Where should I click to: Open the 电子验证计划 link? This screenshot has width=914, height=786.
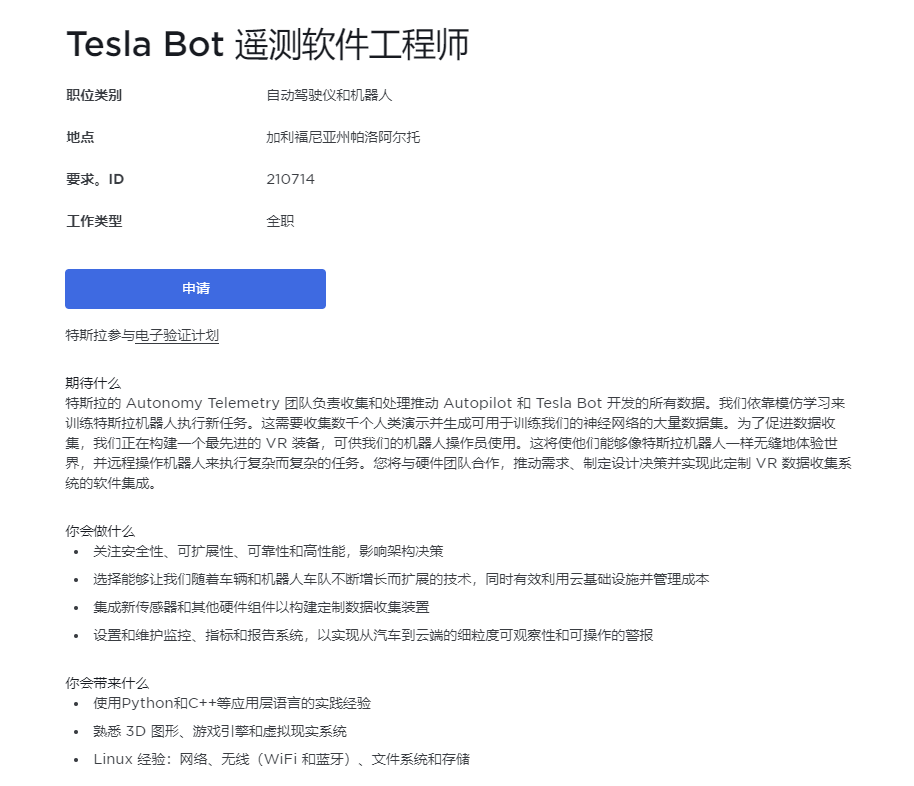tap(177, 335)
